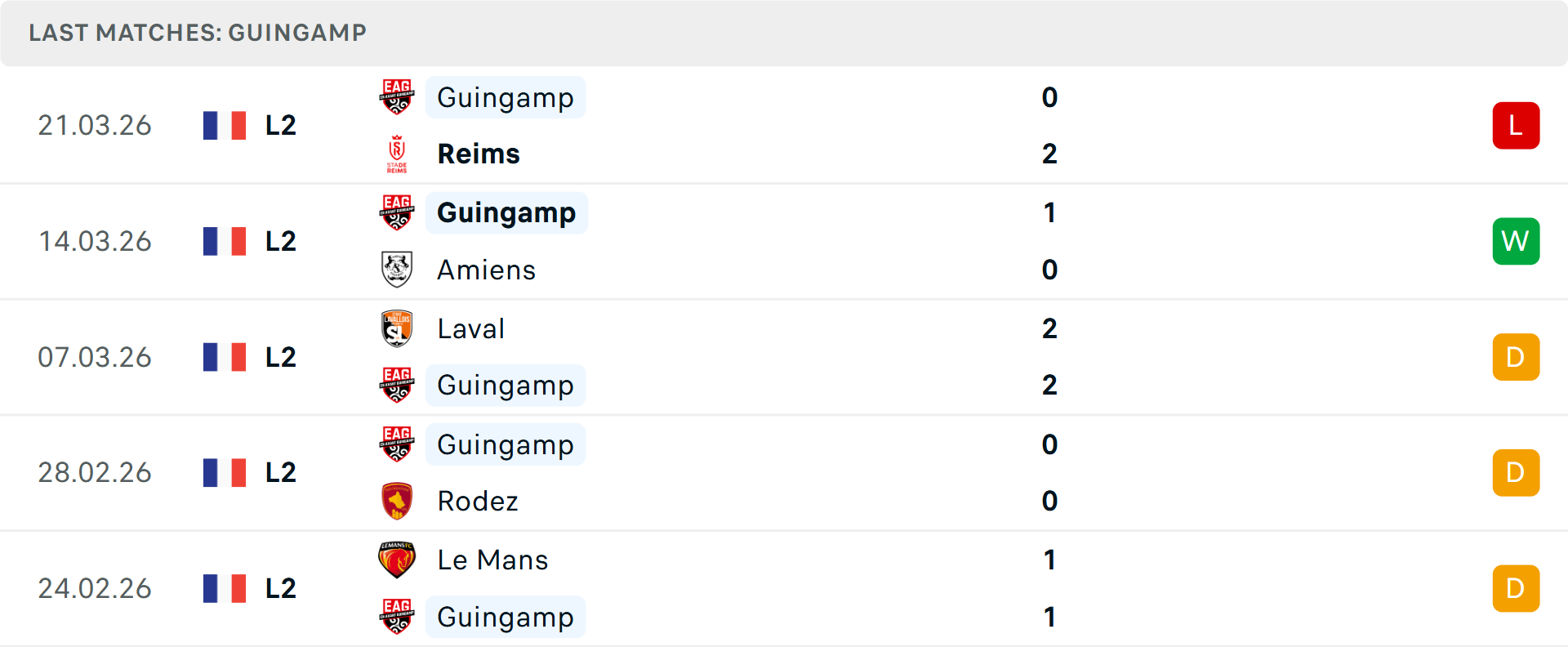Screen dimensions: 1568x647
Task: Select the Stade de Reims logo
Action: (x=397, y=154)
